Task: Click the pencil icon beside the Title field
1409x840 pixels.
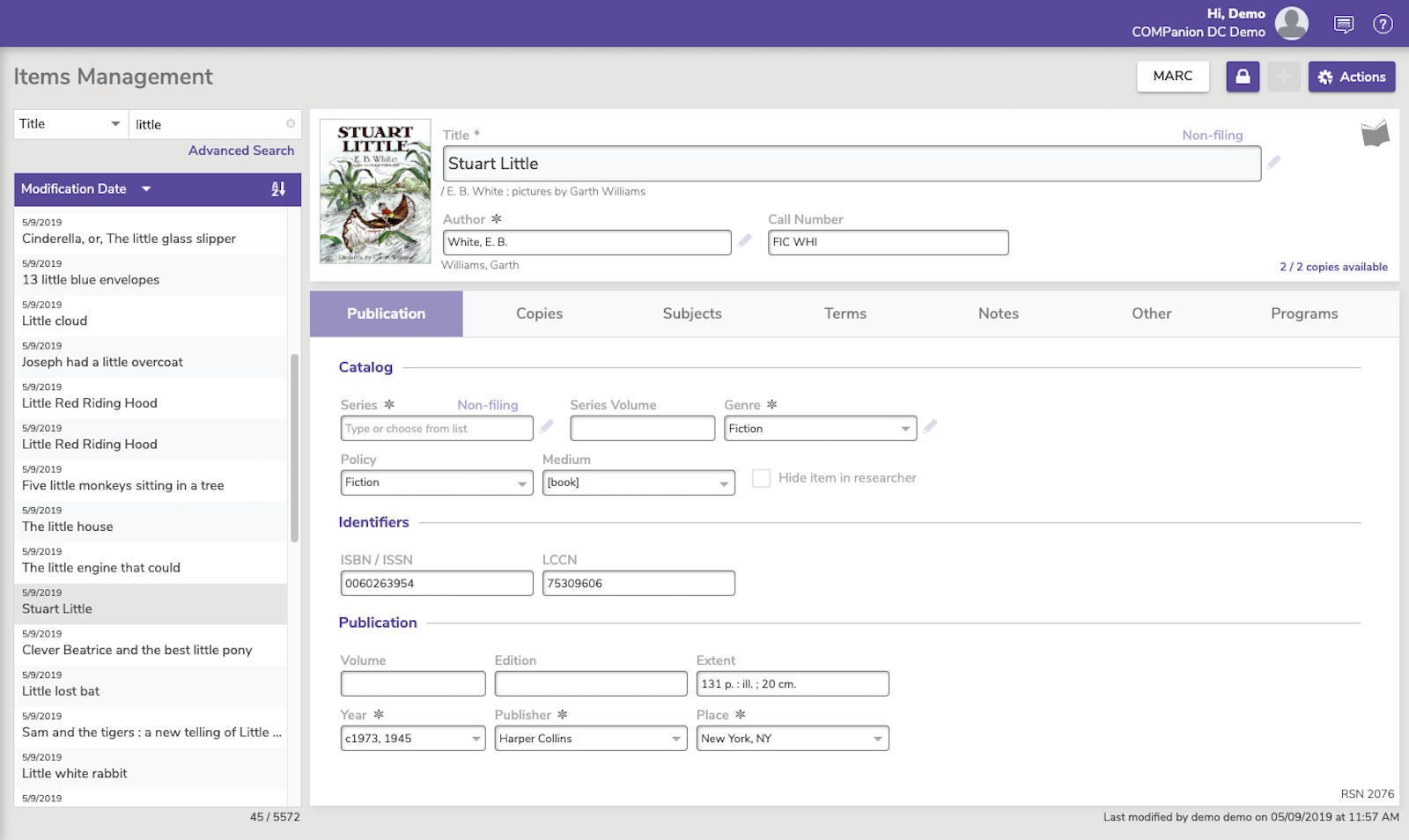Action: pyautogui.click(x=1273, y=162)
